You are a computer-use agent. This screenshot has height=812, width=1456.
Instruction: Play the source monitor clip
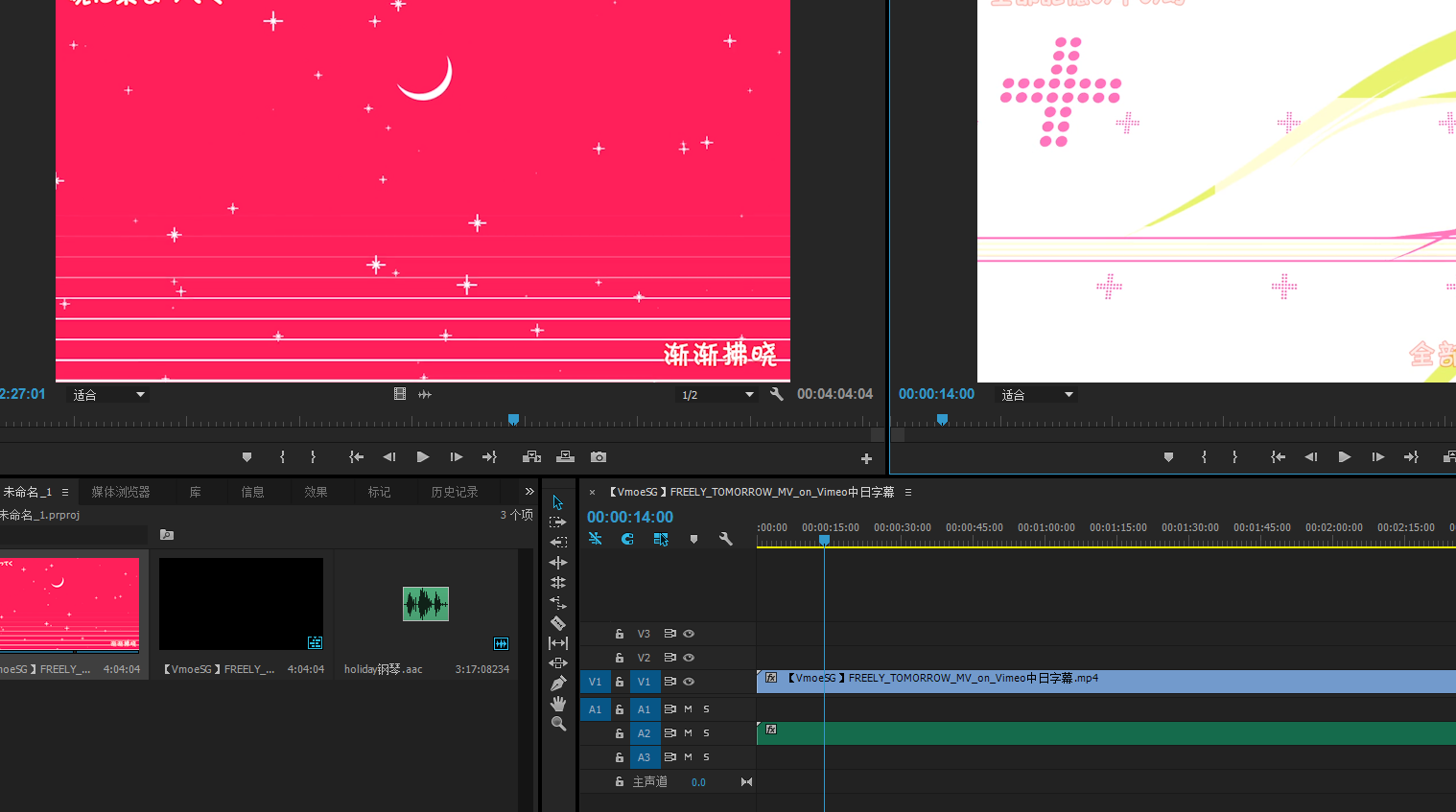pos(422,457)
